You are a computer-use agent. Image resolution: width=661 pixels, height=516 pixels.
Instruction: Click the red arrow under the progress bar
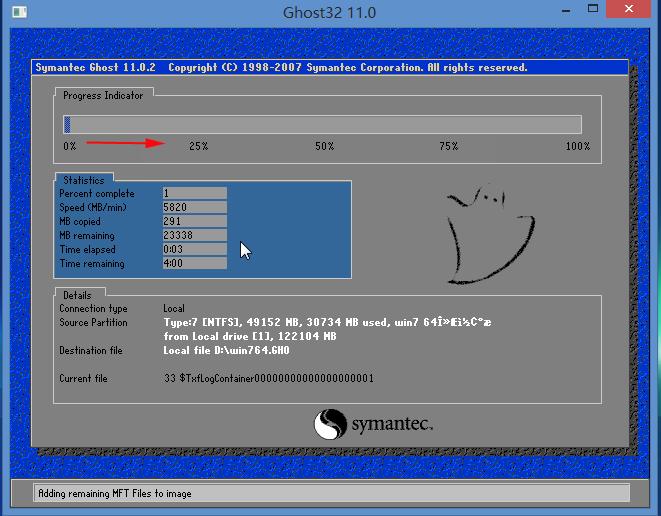pyautogui.click(x=126, y=144)
